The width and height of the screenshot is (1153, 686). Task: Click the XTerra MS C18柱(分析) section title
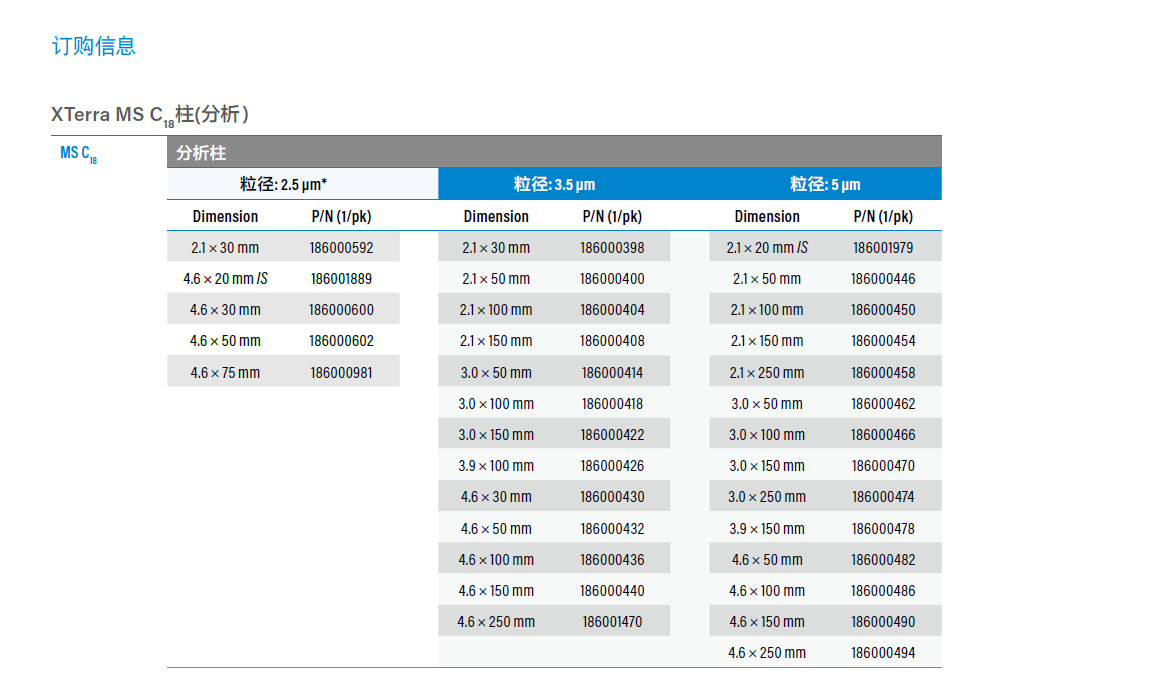pos(150,115)
